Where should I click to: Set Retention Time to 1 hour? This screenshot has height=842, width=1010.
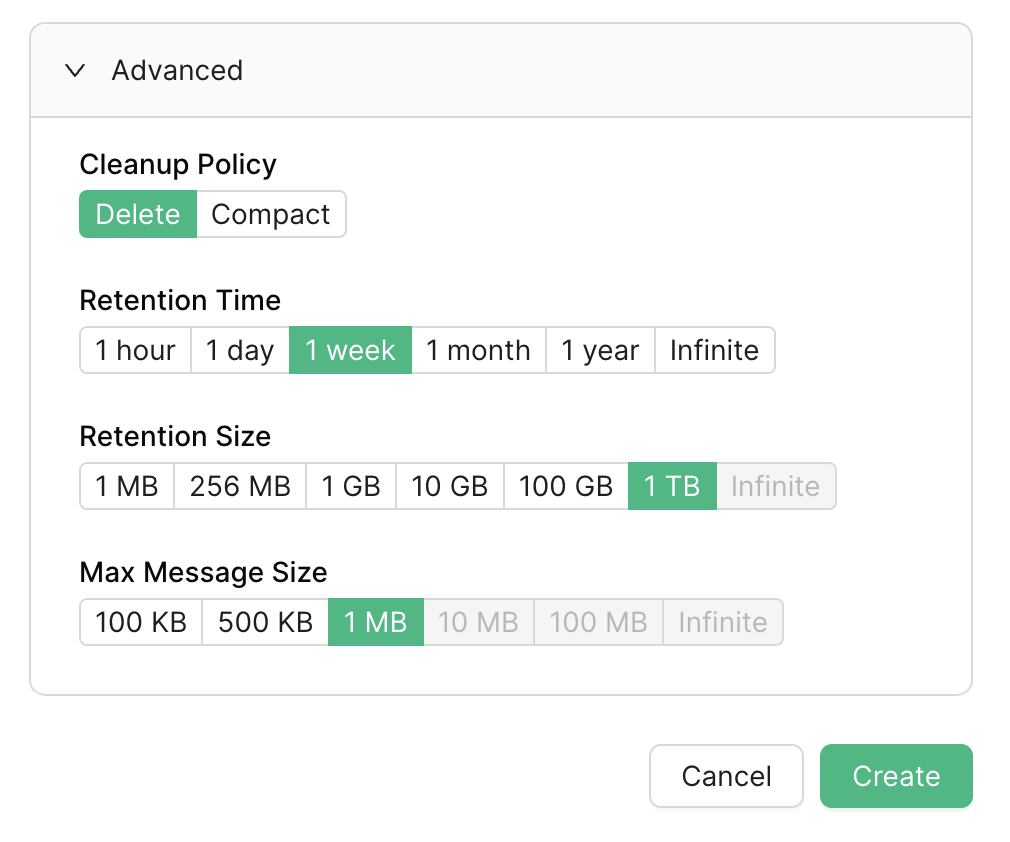pos(135,350)
